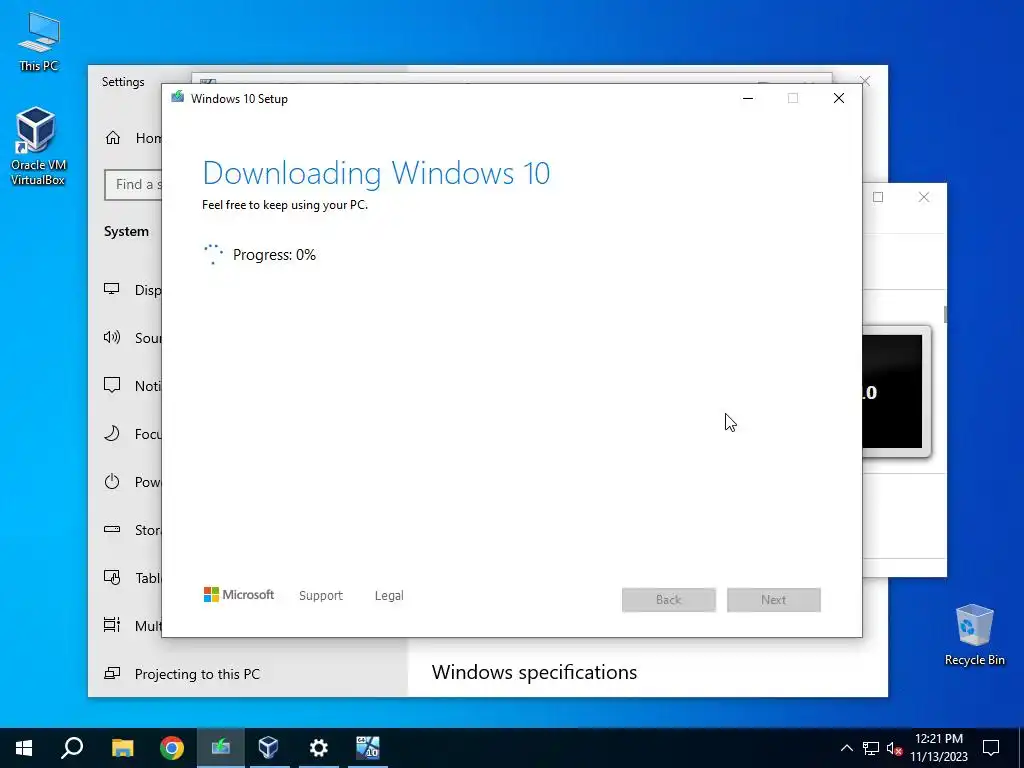This screenshot has height=768, width=1024.
Task: Open File Explorer from the taskbar
Action: (x=122, y=748)
